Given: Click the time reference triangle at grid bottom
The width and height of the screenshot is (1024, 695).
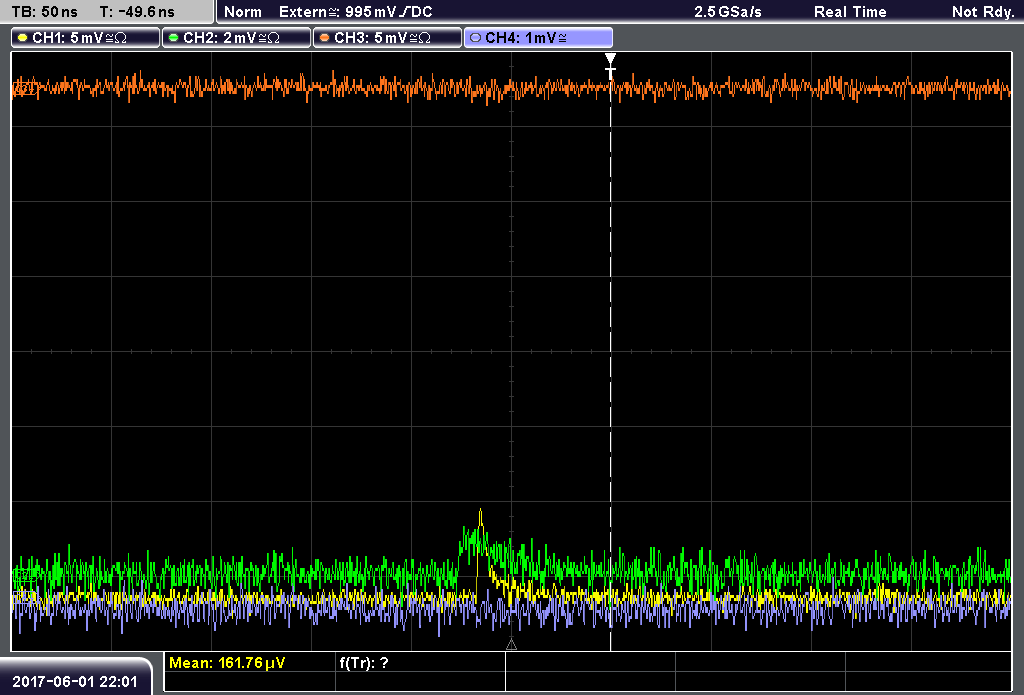Looking at the screenshot, I should pyautogui.click(x=511, y=645).
